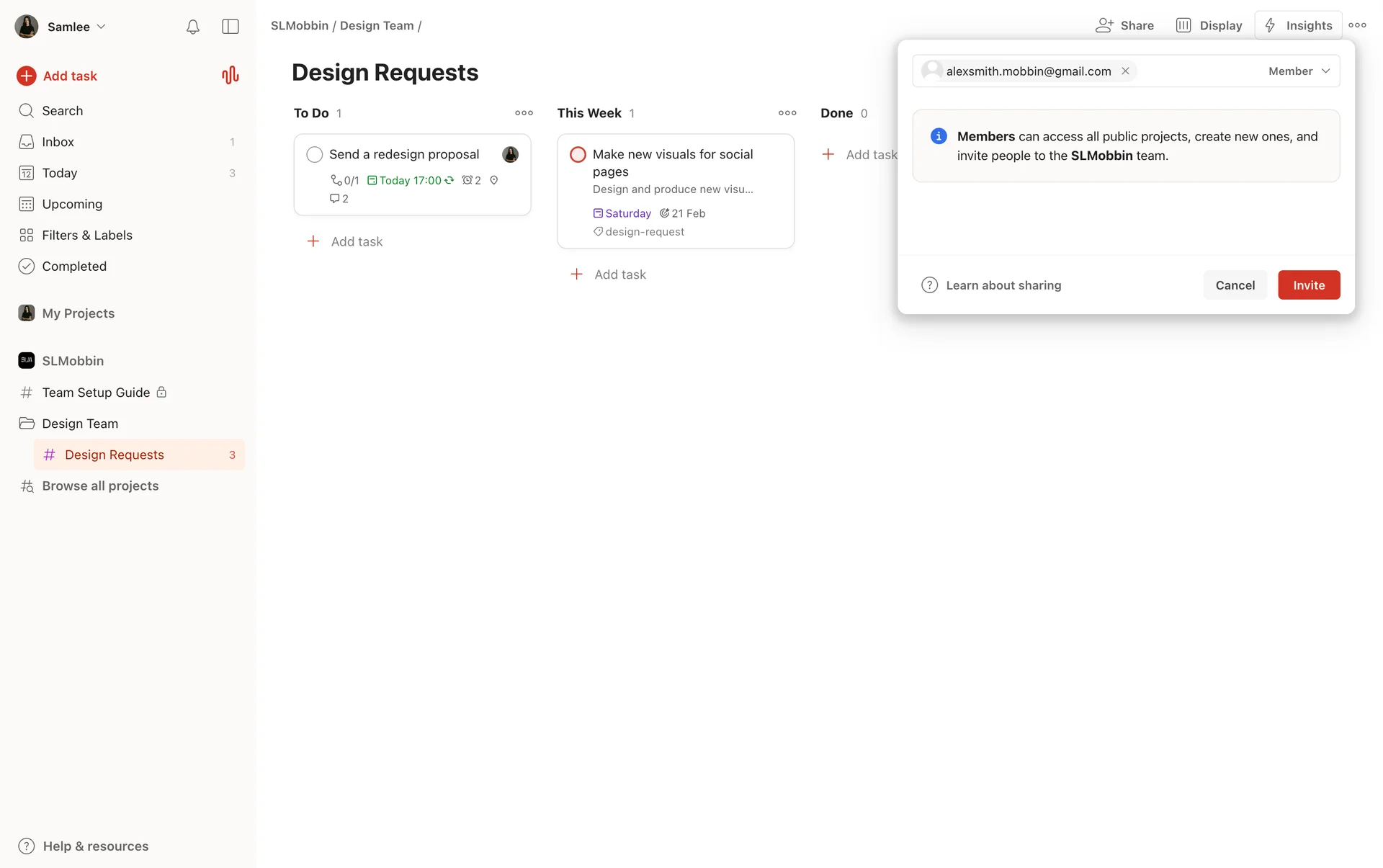This screenshot has height=868, width=1383.
Task: Open Filters & Labels in sidebar
Action: [x=86, y=235]
